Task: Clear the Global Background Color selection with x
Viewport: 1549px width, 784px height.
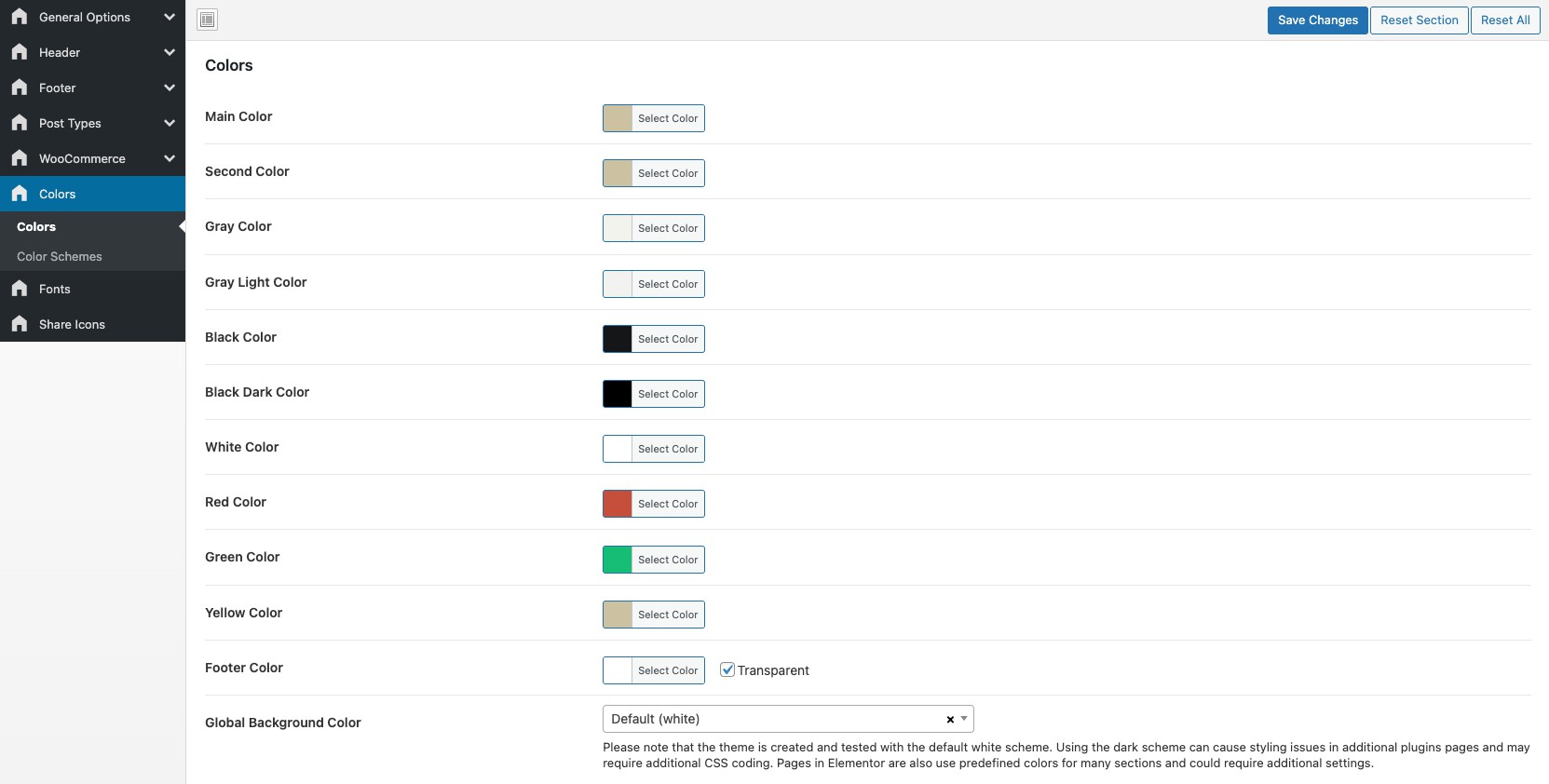Action: 950,720
